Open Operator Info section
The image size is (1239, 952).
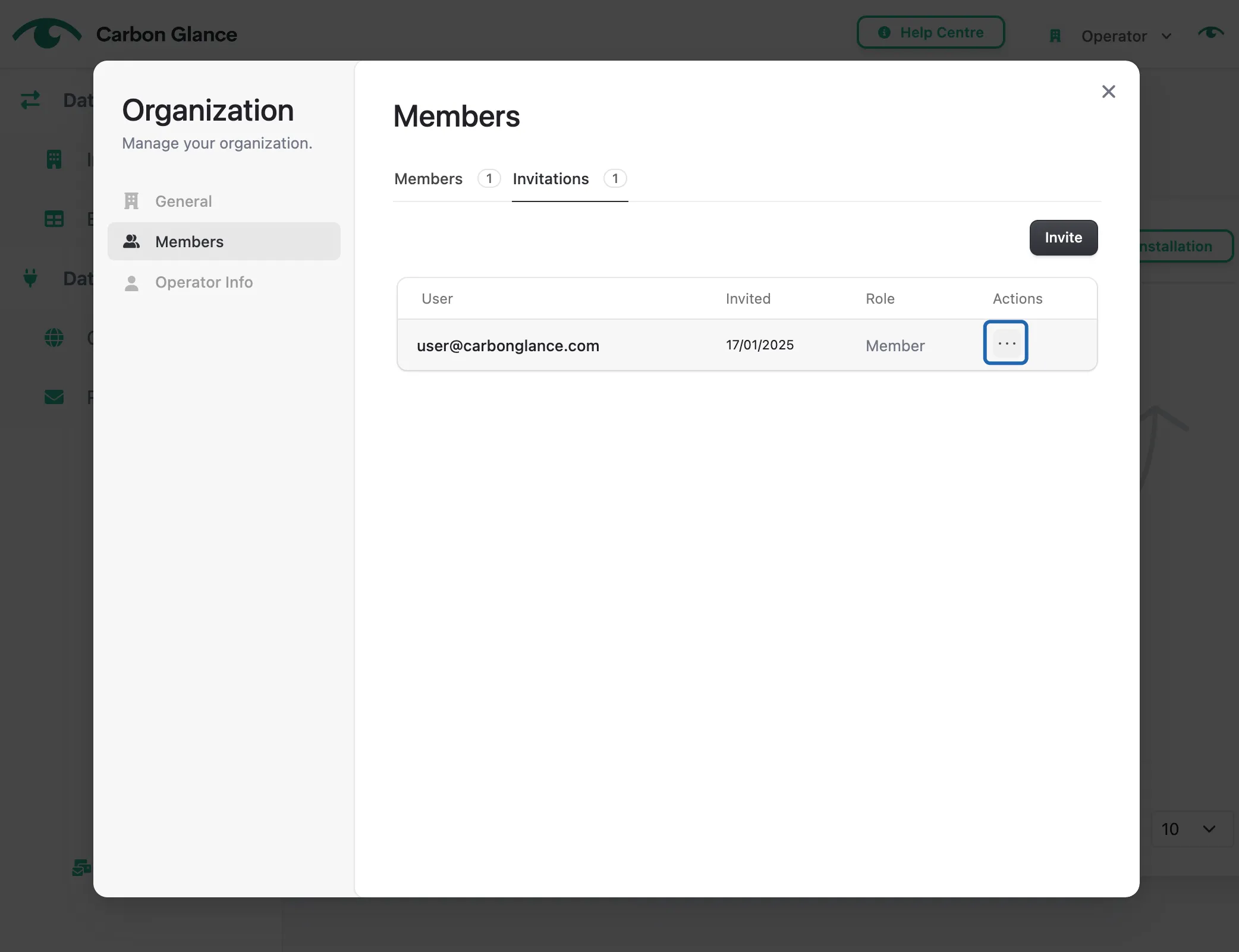click(x=224, y=282)
